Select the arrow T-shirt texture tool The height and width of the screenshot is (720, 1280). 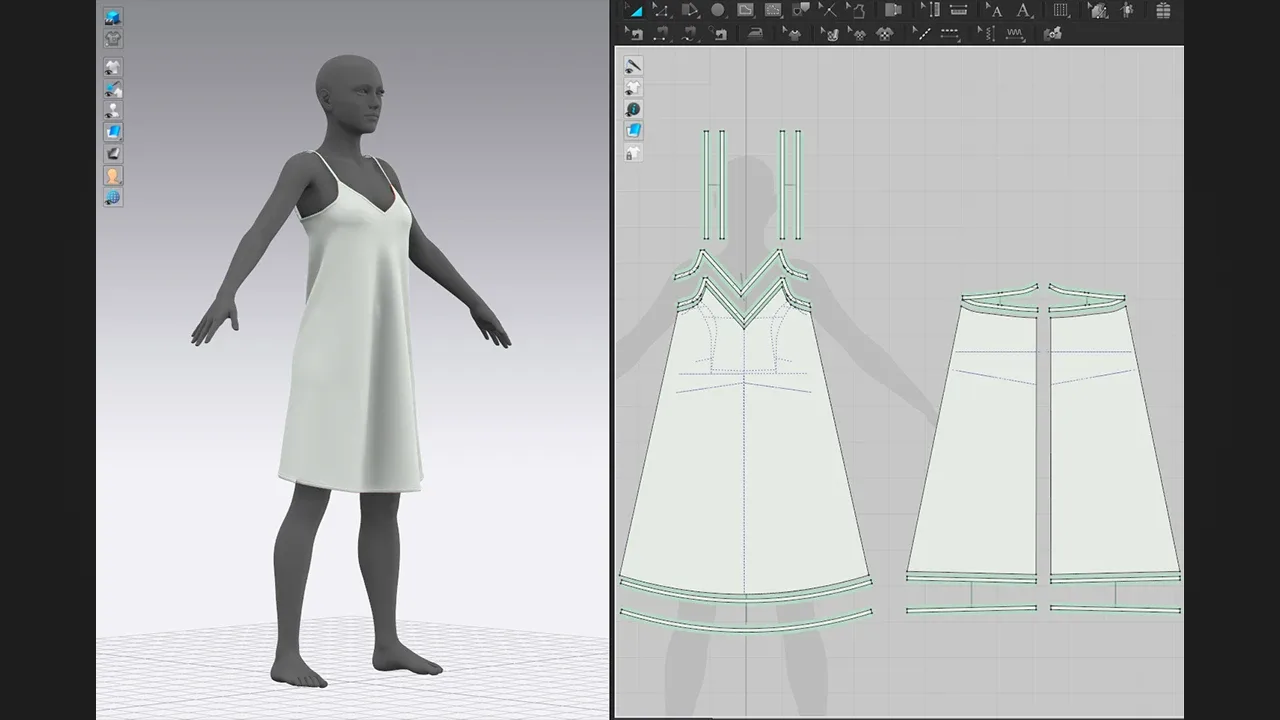pos(792,33)
